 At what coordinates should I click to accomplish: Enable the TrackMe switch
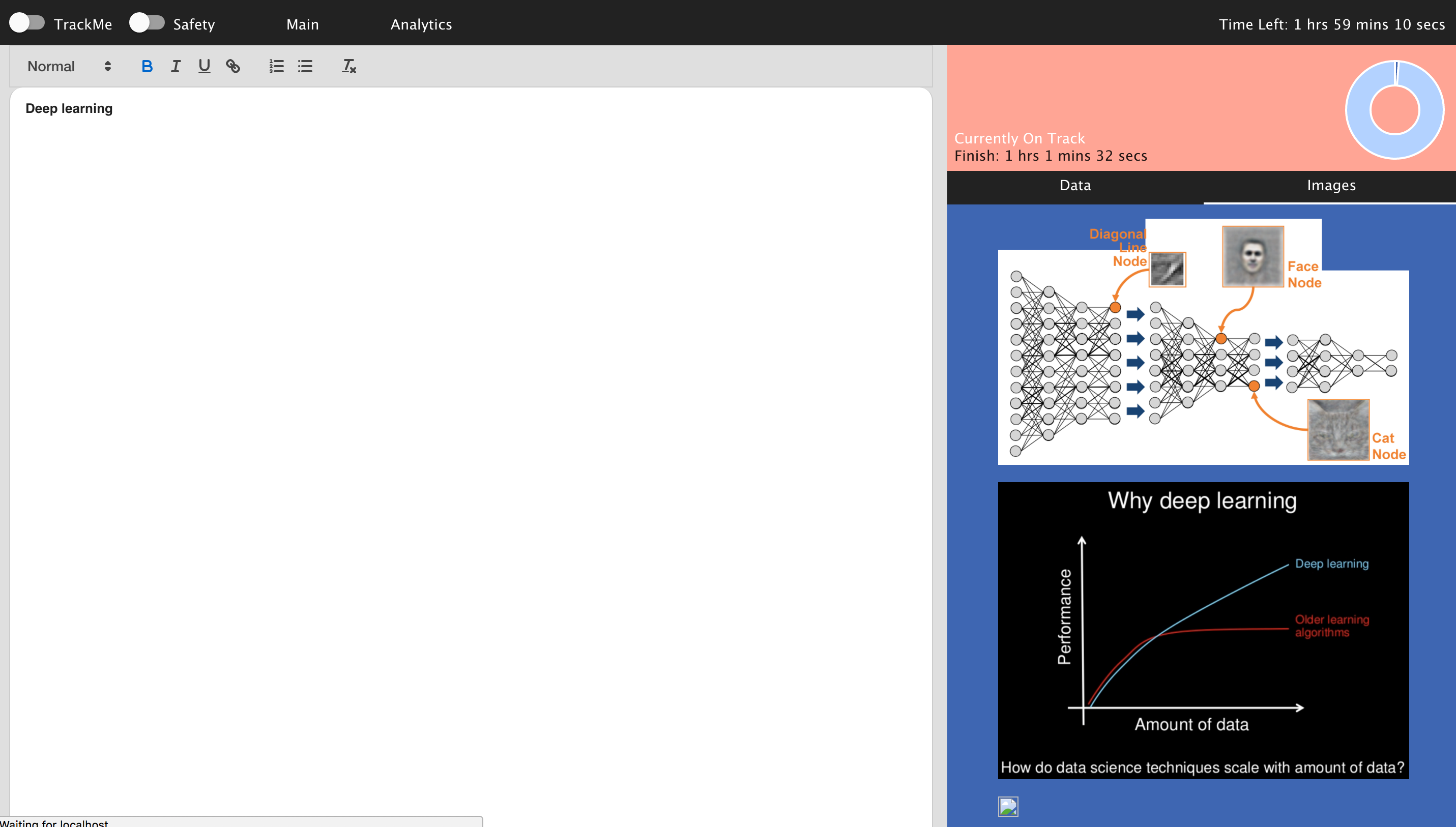[26, 23]
